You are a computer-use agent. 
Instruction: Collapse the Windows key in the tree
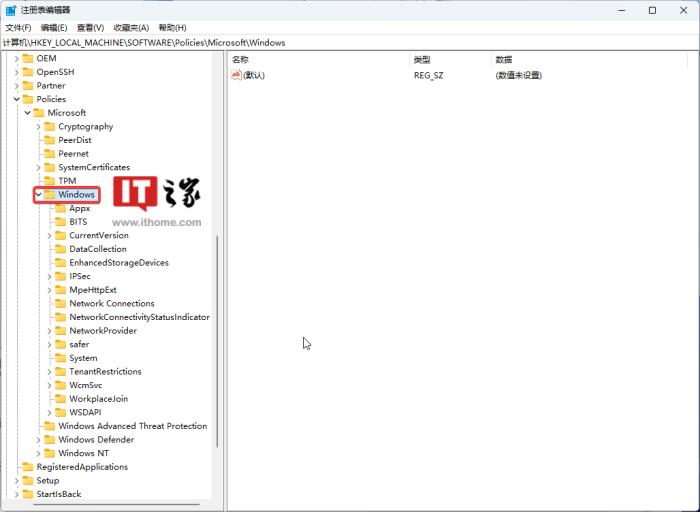coord(39,195)
